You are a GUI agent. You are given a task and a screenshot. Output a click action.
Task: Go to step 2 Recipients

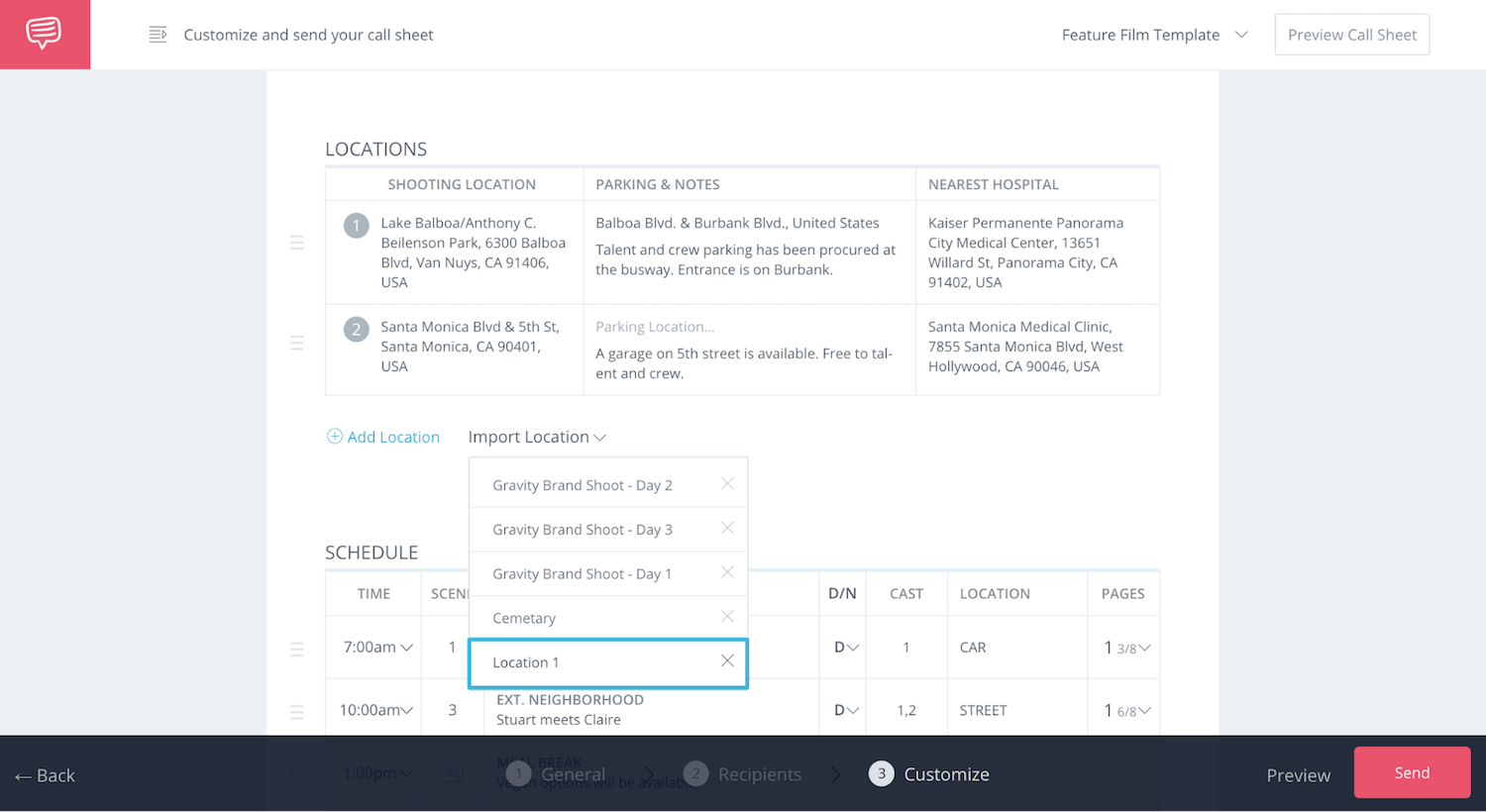coord(743,774)
